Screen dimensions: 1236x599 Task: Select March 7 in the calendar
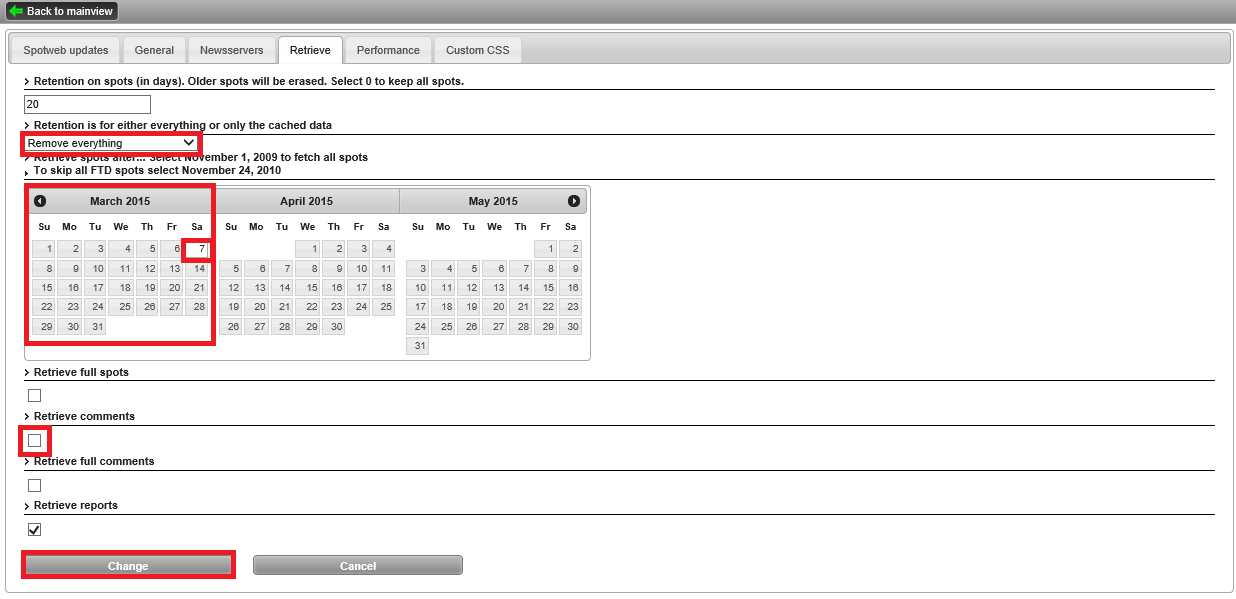(197, 249)
